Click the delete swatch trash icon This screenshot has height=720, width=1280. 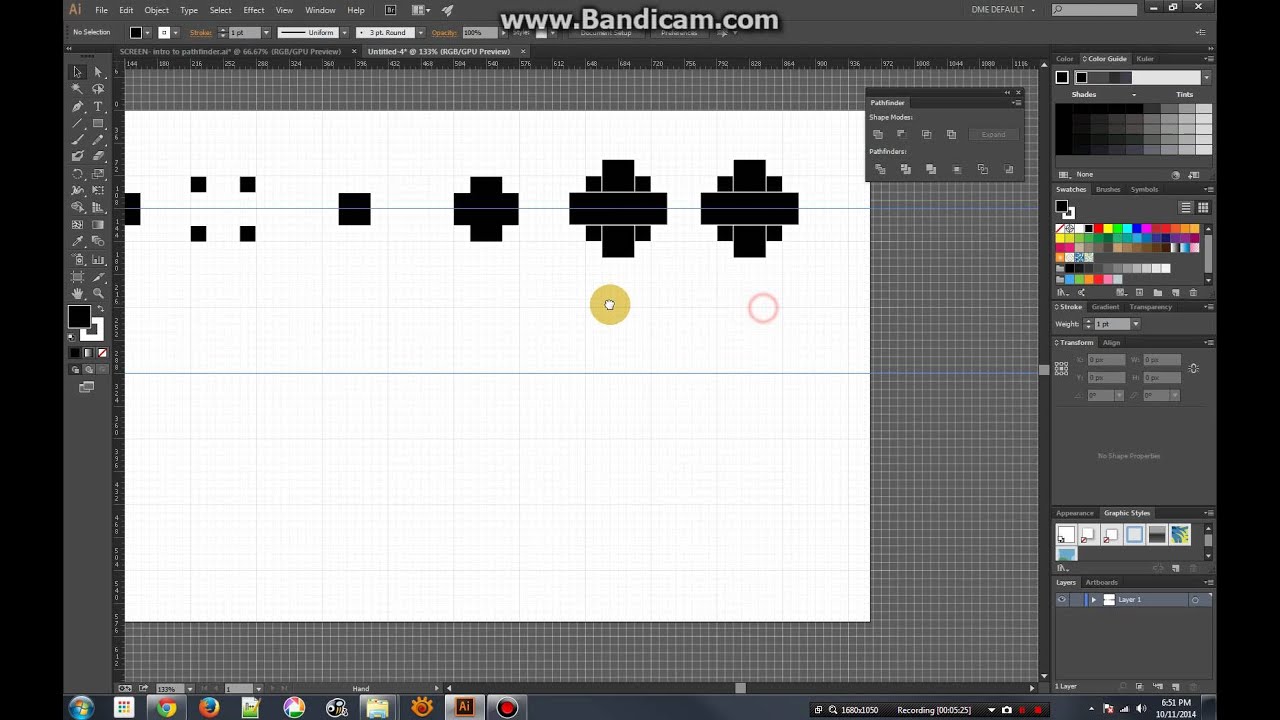(1193, 293)
